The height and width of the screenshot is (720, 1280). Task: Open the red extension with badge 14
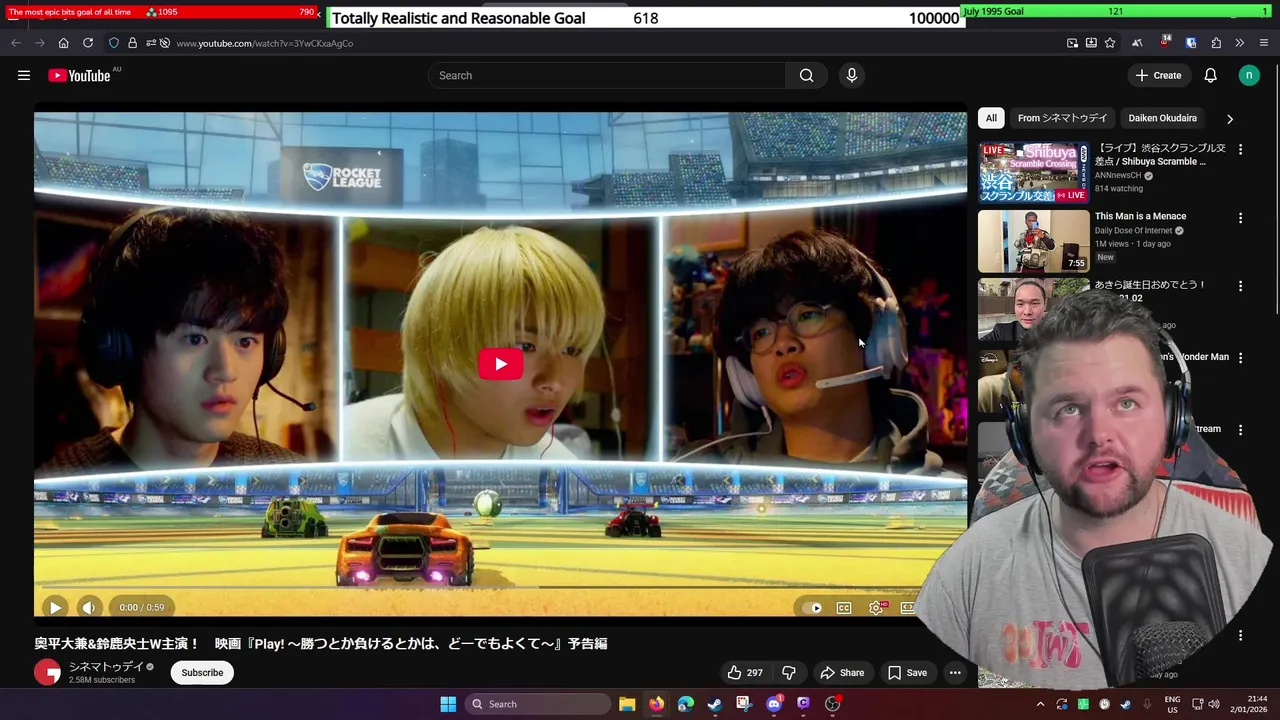[1165, 42]
